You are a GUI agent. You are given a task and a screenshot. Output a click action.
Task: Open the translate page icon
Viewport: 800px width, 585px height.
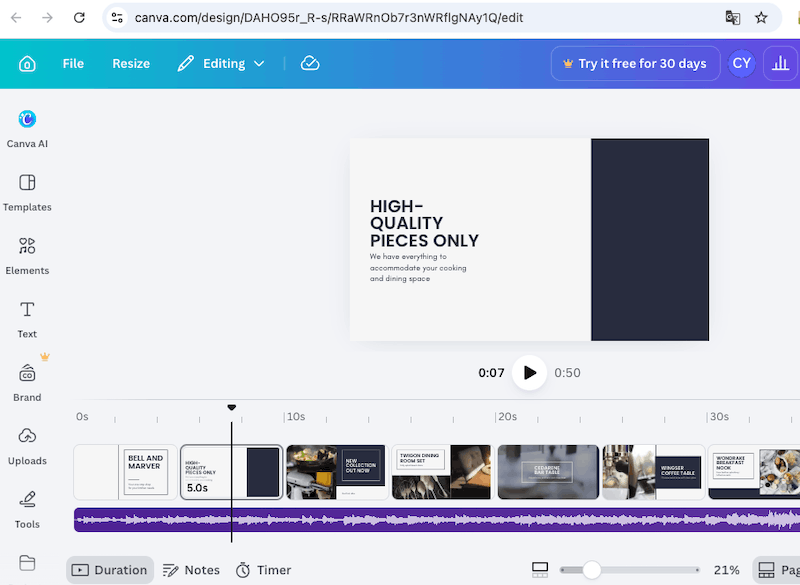[x=733, y=18]
